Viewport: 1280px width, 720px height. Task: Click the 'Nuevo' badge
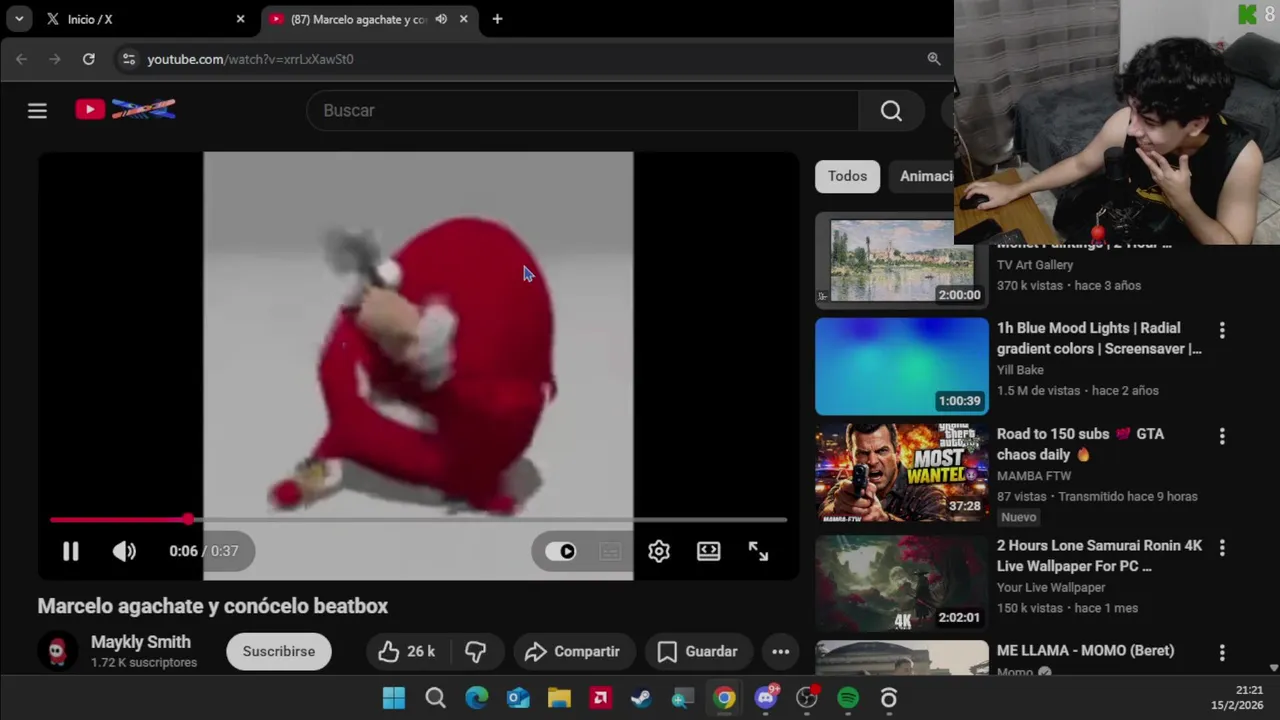click(1019, 517)
